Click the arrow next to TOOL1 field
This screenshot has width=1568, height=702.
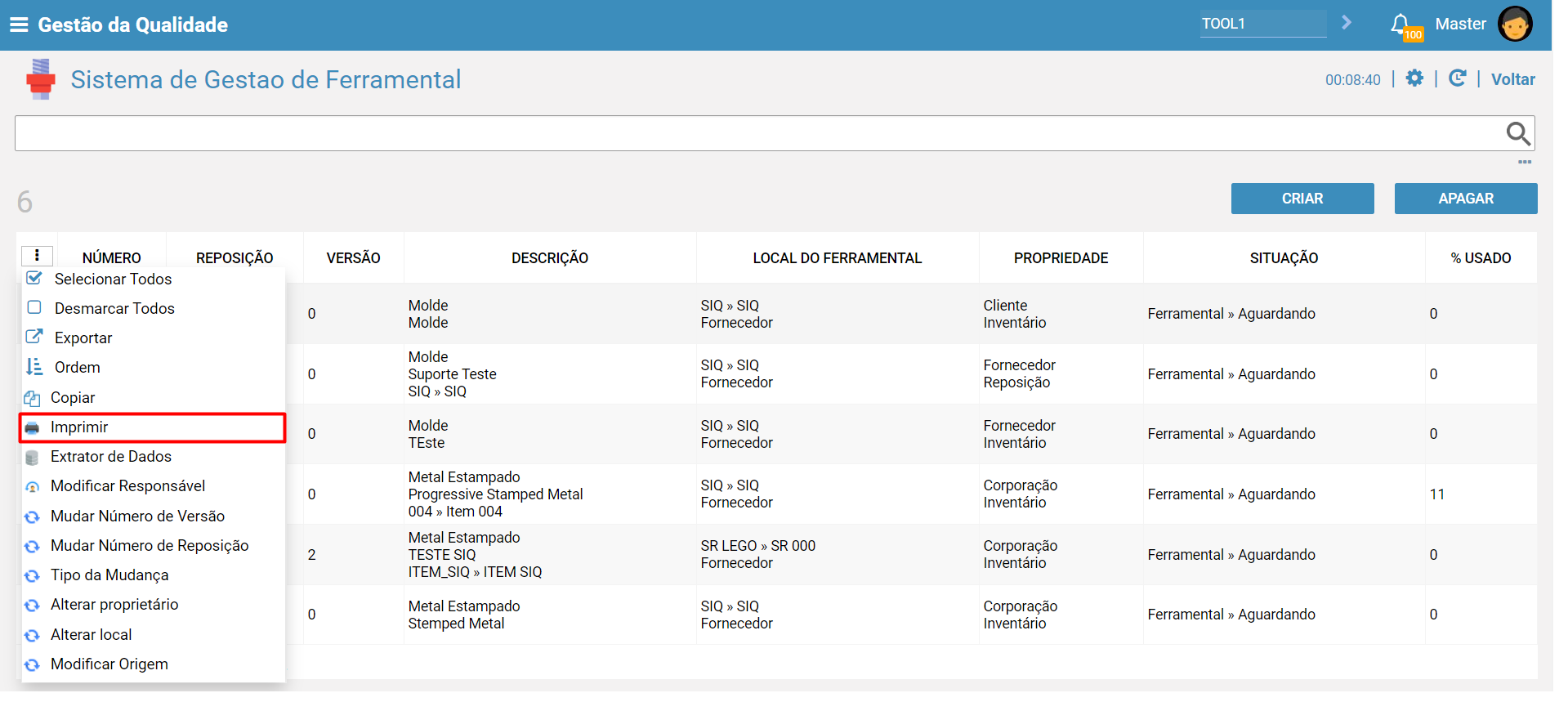tap(1347, 23)
